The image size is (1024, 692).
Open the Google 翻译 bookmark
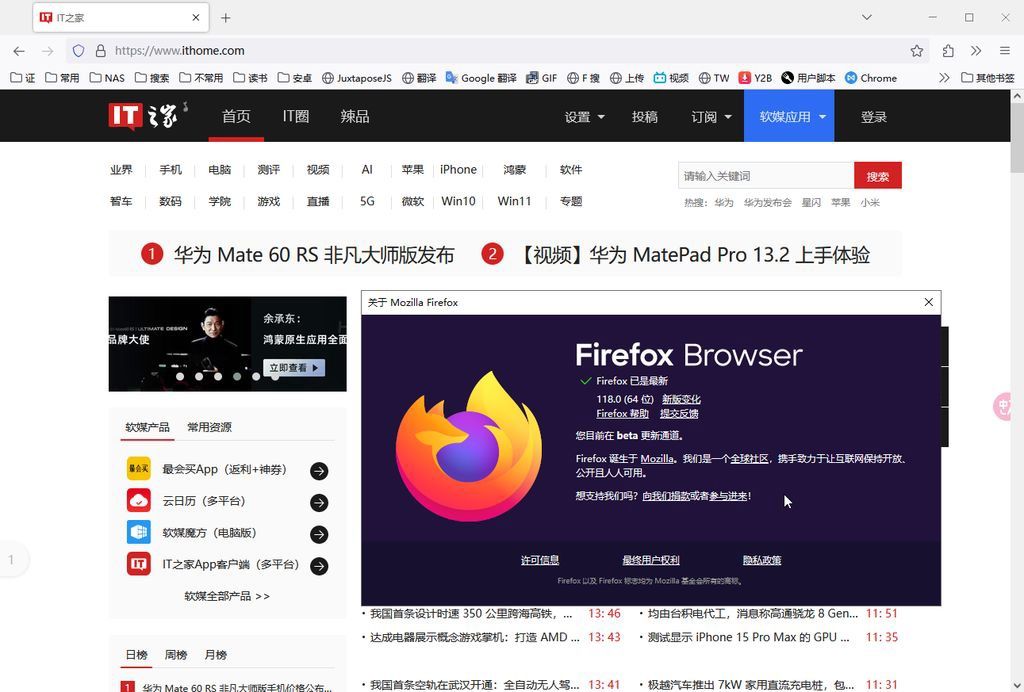click(481, 78)
